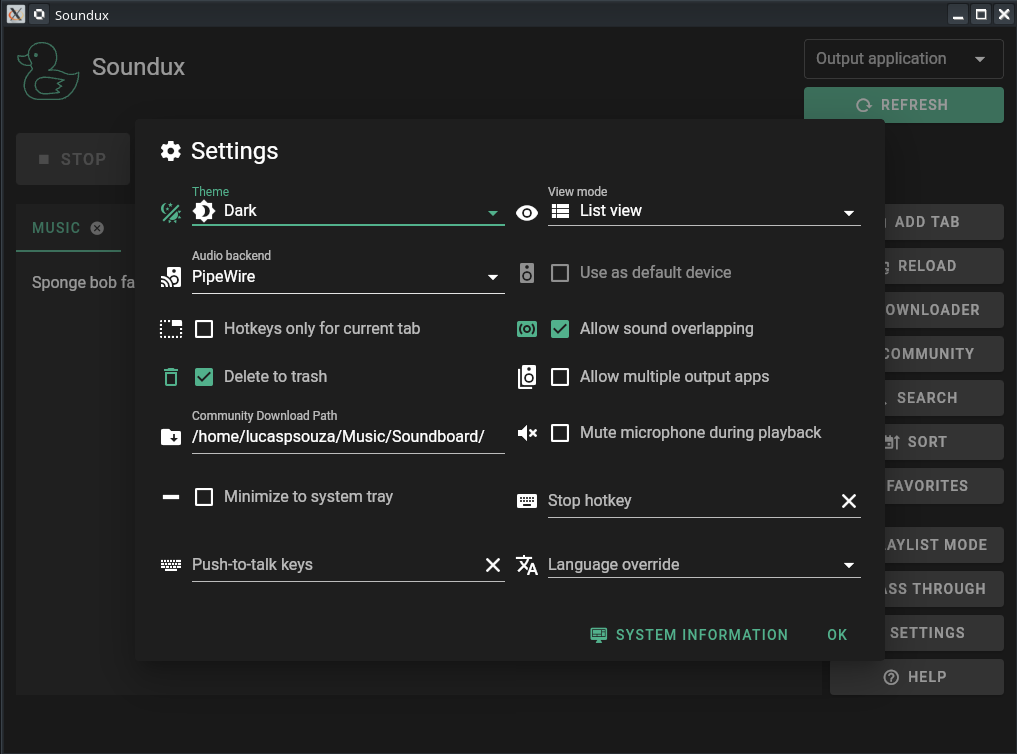1017x754 pixels.
Task: Click the FAVORITES button
Action: pyautogui.click(x=944, y=486)
